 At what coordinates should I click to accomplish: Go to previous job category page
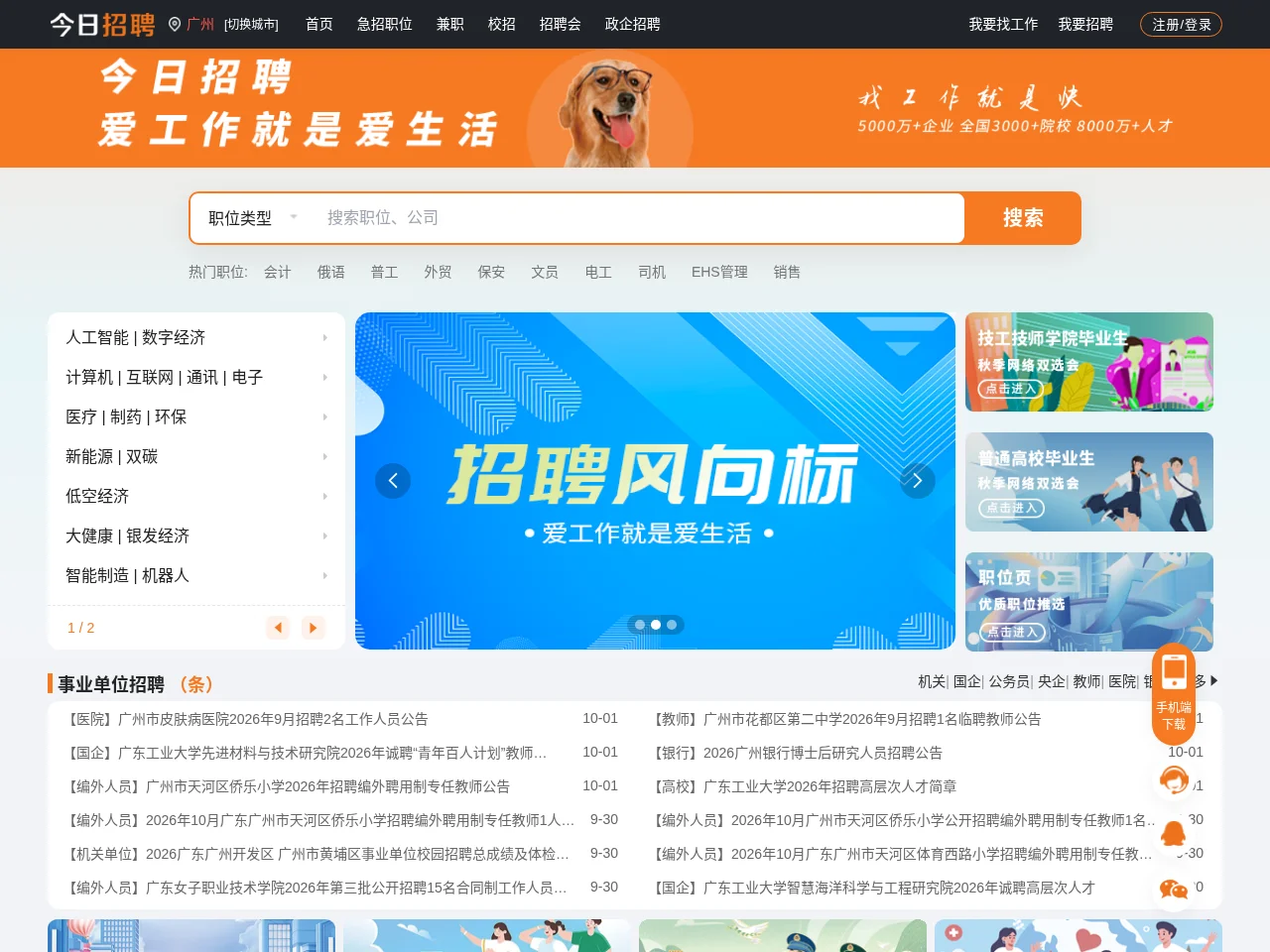[278, 628]
